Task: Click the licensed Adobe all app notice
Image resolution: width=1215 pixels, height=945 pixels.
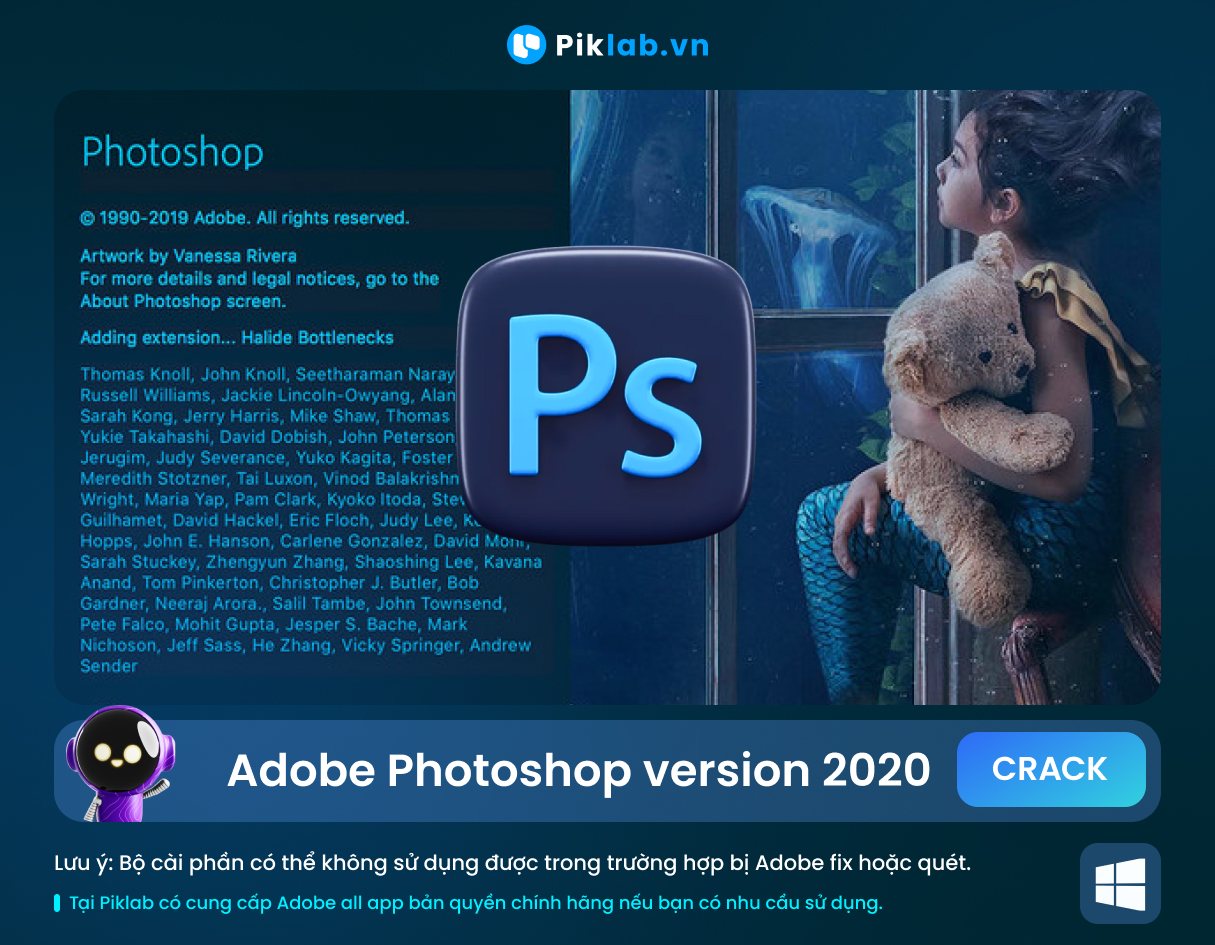Action: click(475, 903)
